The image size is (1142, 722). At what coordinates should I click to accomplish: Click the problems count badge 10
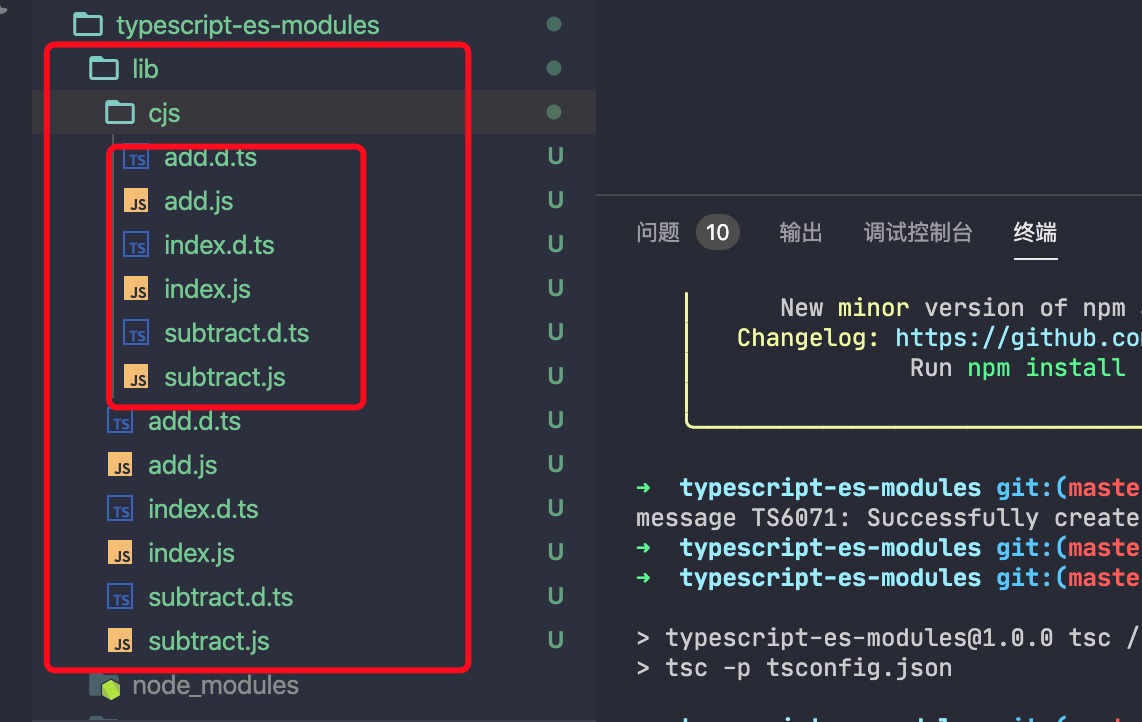717,233
